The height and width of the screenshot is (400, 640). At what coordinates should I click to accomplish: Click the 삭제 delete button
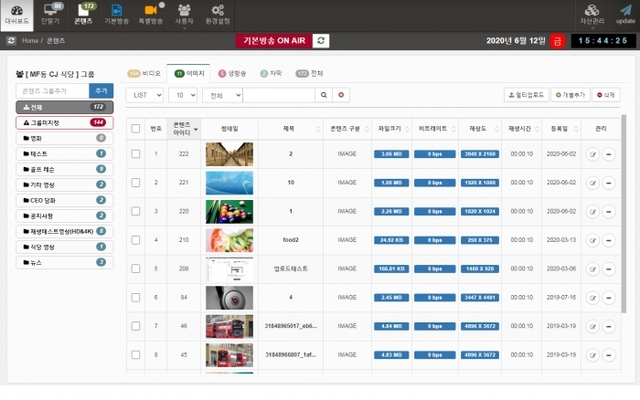(606, 95)
